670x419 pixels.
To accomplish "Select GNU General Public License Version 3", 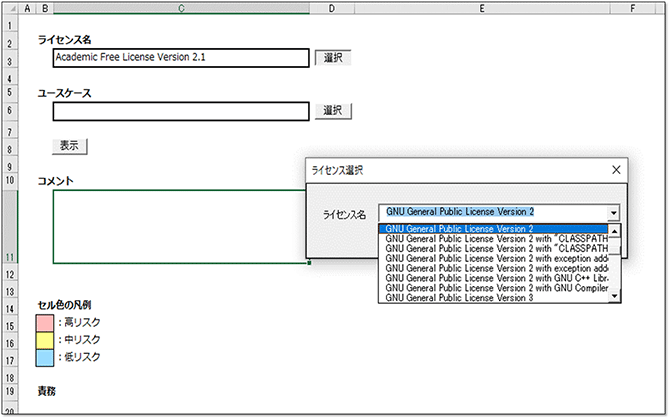I will (x=460, y=297).
